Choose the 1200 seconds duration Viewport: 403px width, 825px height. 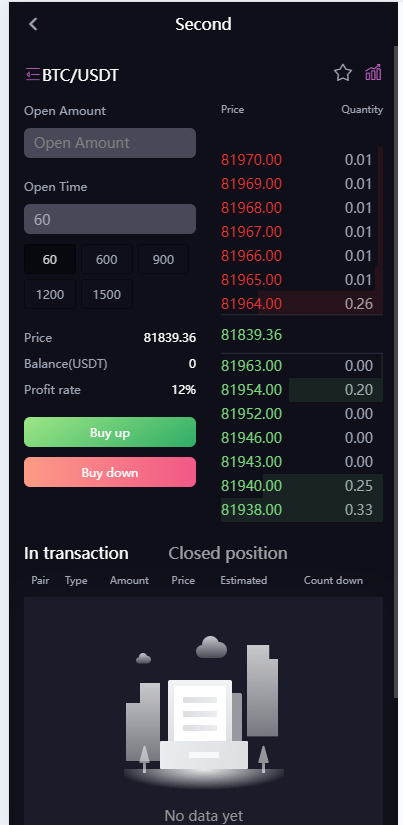tap(50, 294)
